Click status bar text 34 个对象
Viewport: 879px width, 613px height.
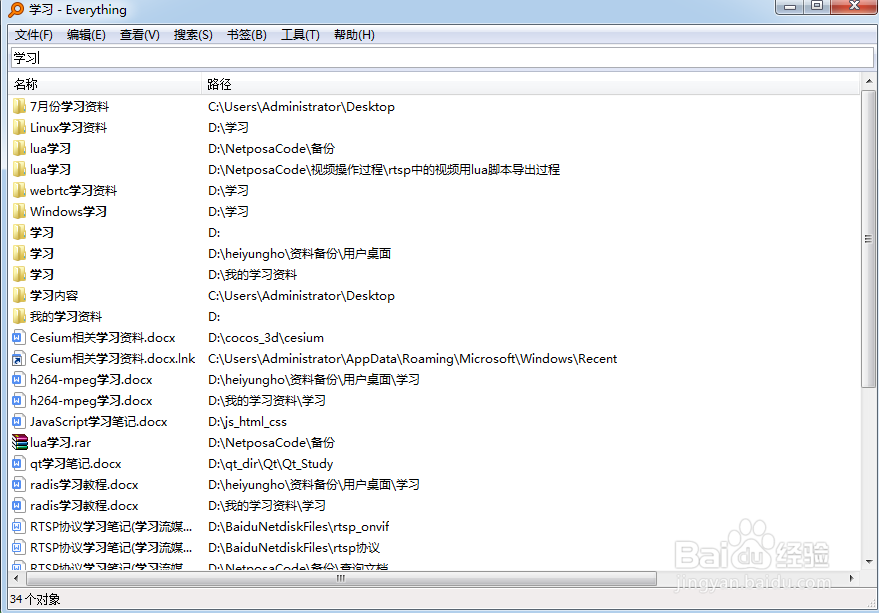(x=35, y=599)
